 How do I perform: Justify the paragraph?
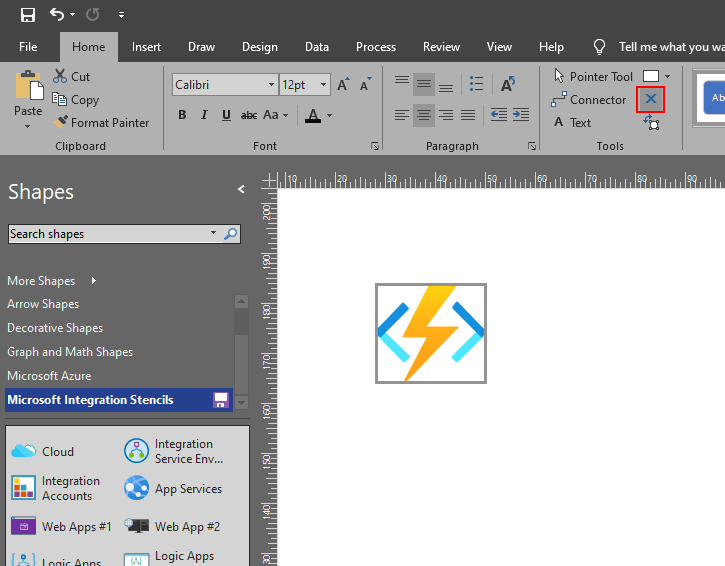pos(468,114)
